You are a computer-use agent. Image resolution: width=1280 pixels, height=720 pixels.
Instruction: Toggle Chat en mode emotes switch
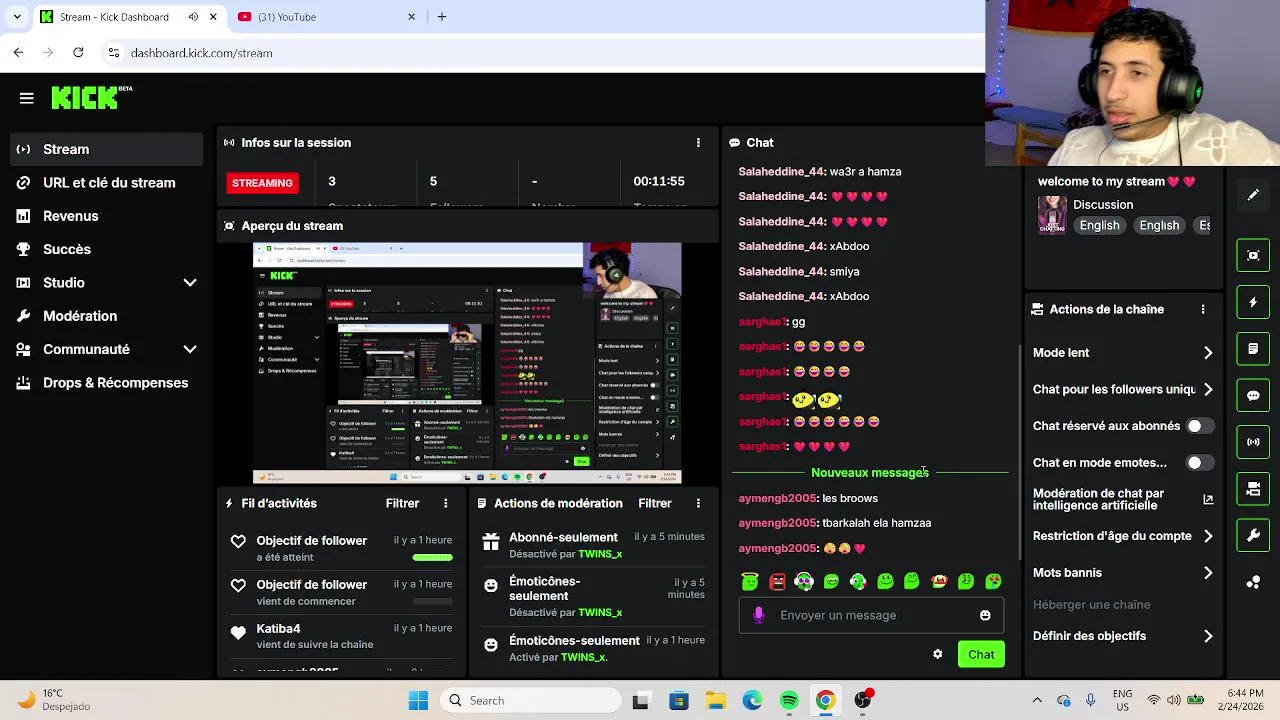(x=1200, y=463)
